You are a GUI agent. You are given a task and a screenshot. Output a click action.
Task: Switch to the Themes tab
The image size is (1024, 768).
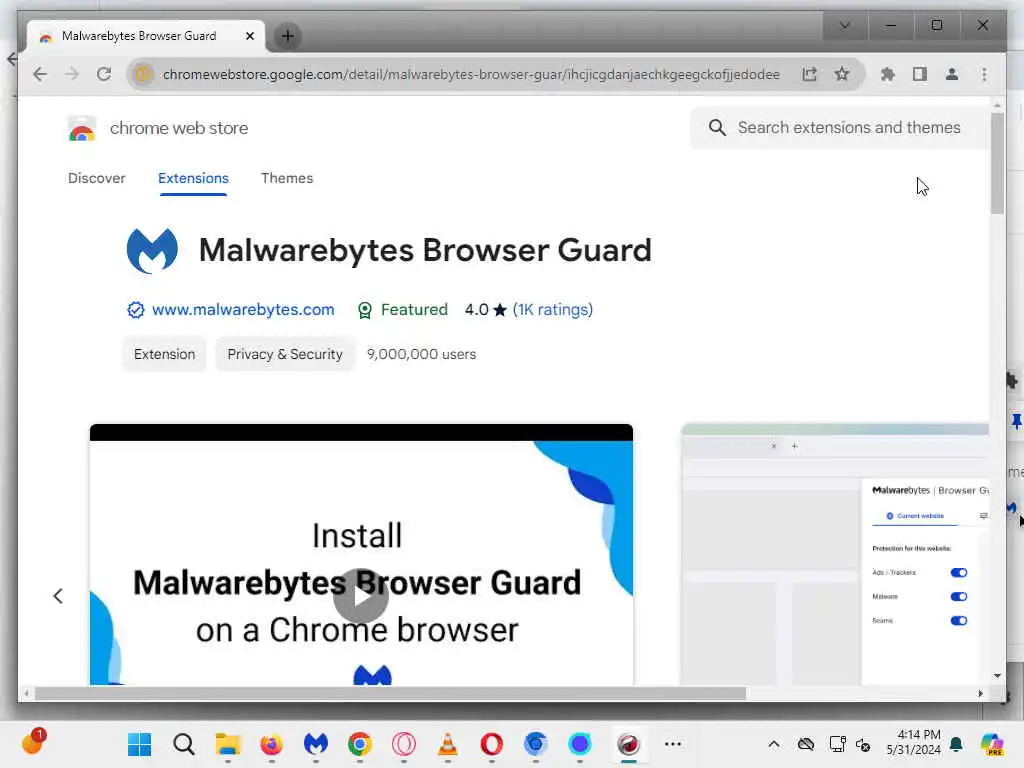pos(287,178)
